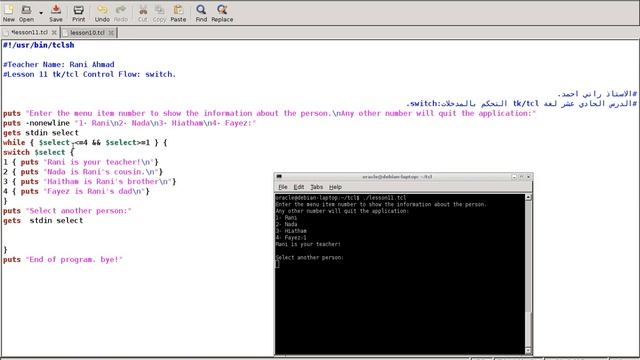
Task: Copy the selected text
Action: [x=160, y=13]
